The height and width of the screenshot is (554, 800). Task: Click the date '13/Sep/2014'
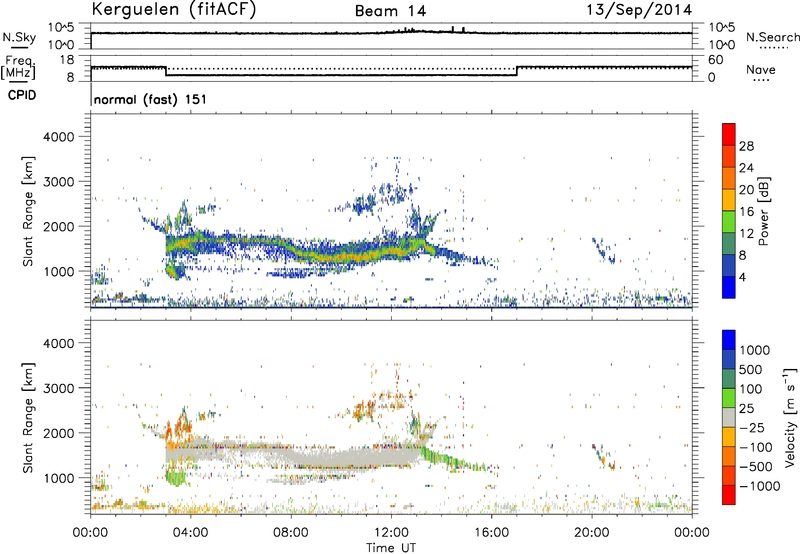coord(638,9)
